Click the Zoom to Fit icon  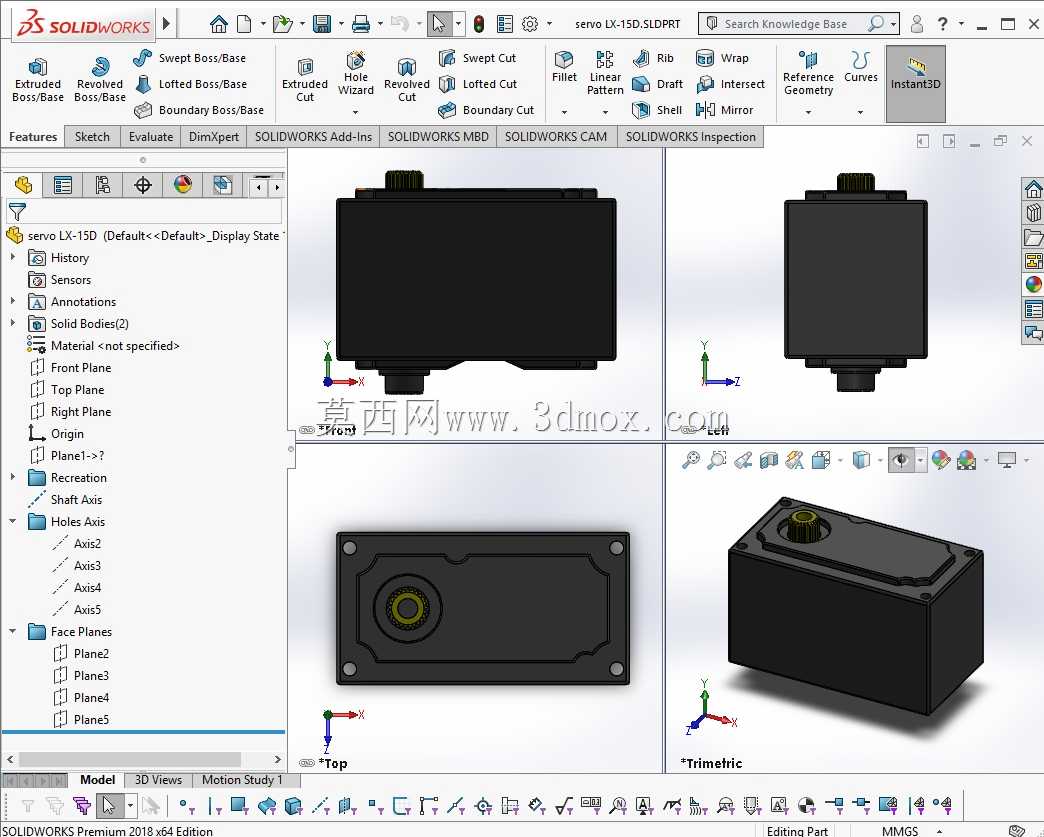tap(691, 460)
